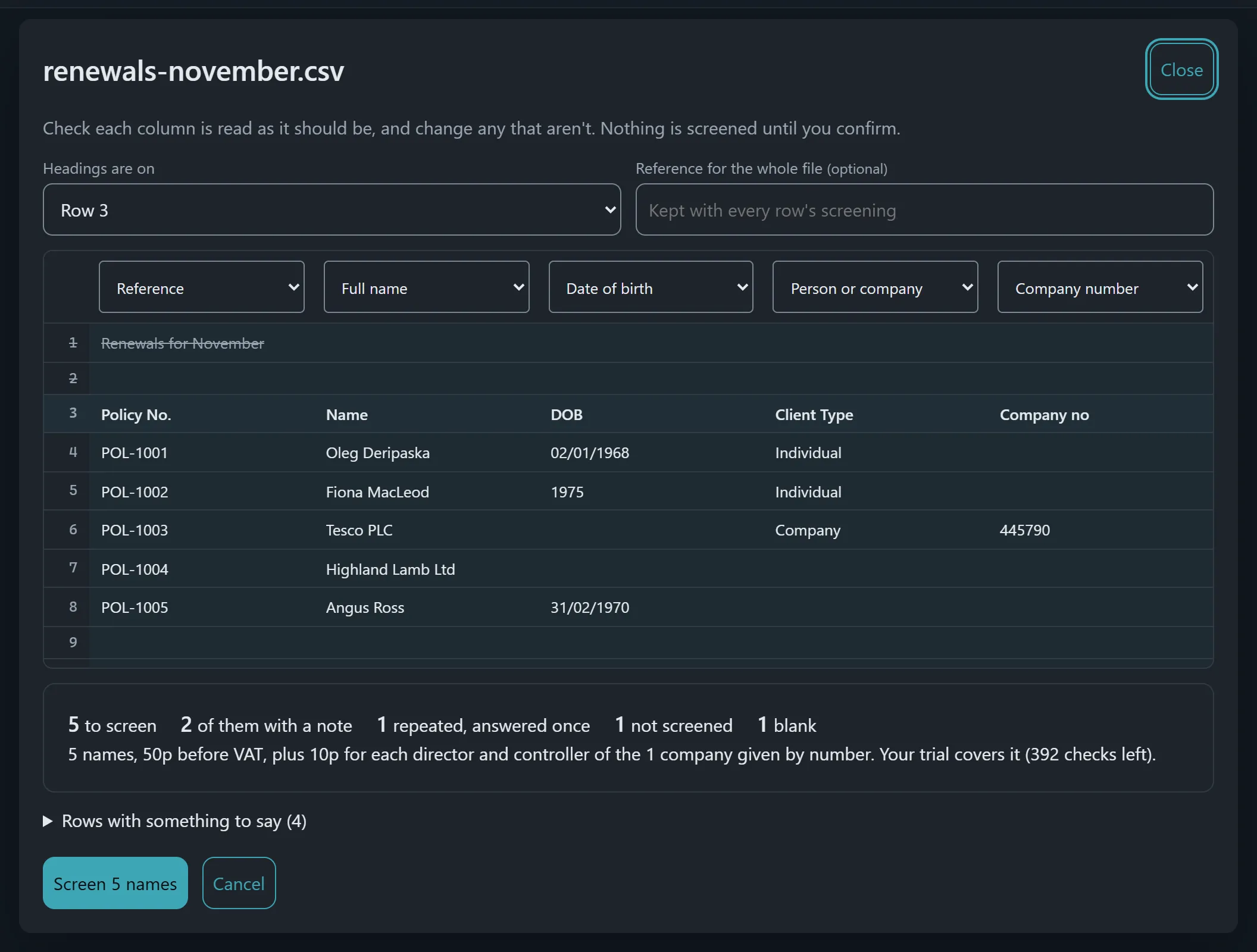Click the '1 repeated, answered once' summary
This screenshot has height=952, width=1257.
[483, 725]
